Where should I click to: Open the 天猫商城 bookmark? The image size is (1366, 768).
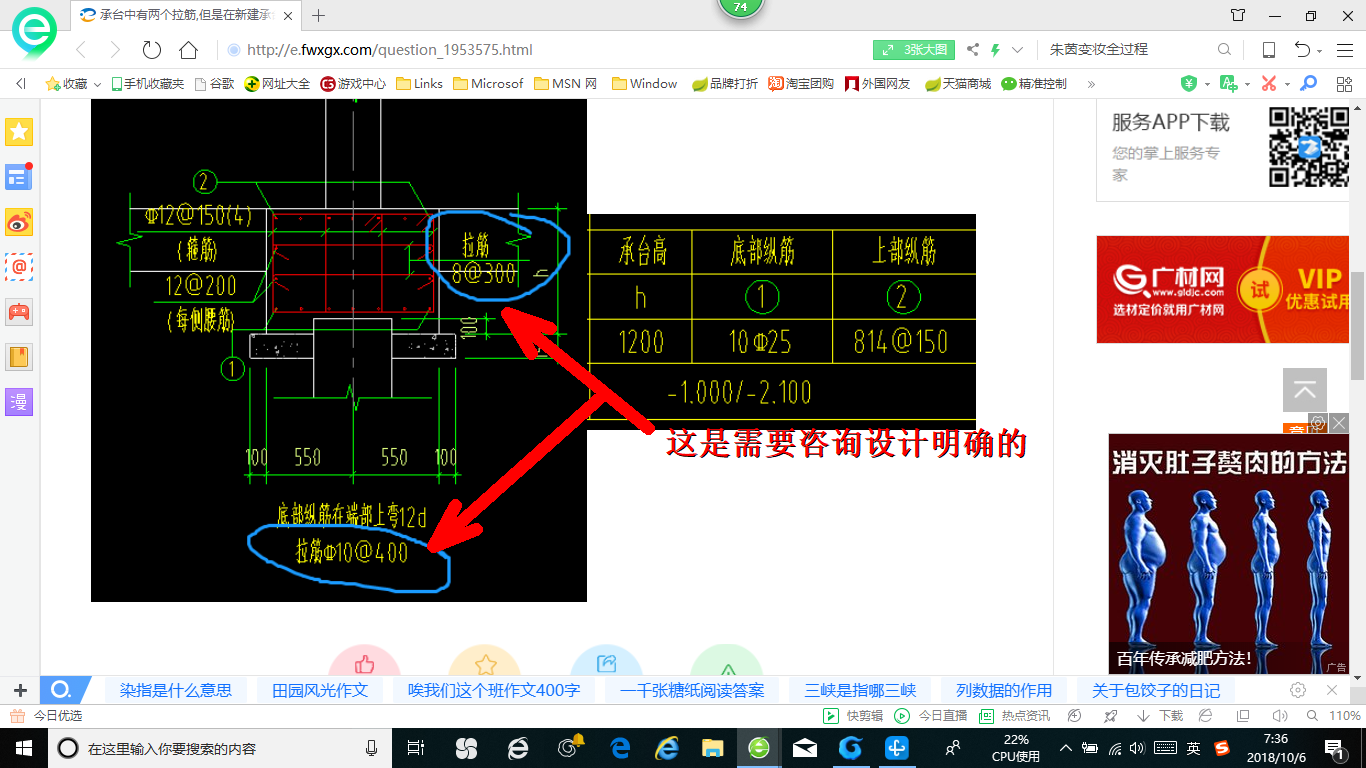958,84
